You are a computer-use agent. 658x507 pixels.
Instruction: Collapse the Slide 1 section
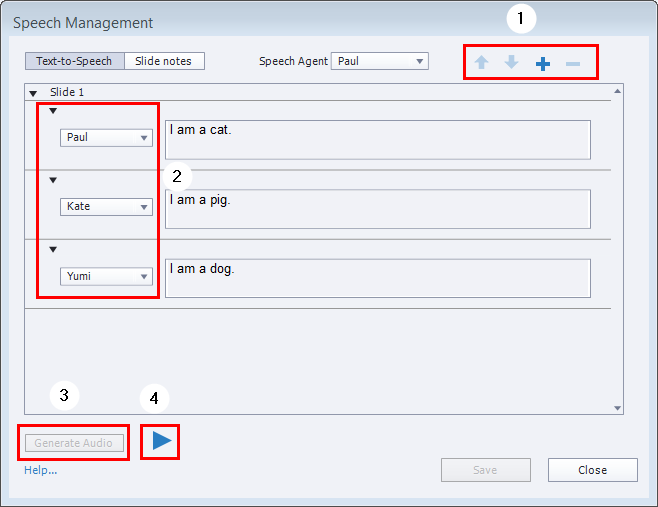click(33, 93)
